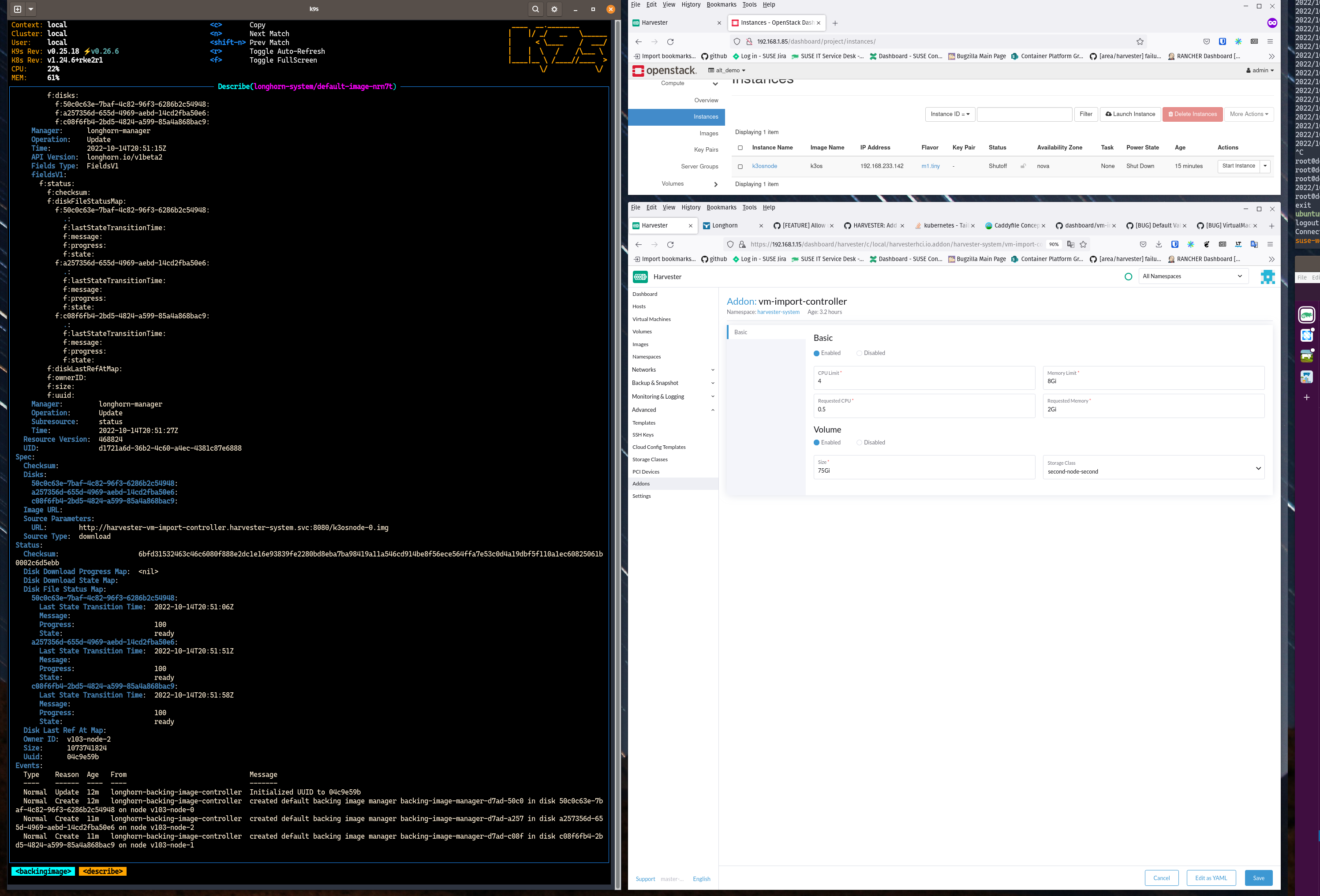Select the k3osnode instance checkbox

point(740,166)
